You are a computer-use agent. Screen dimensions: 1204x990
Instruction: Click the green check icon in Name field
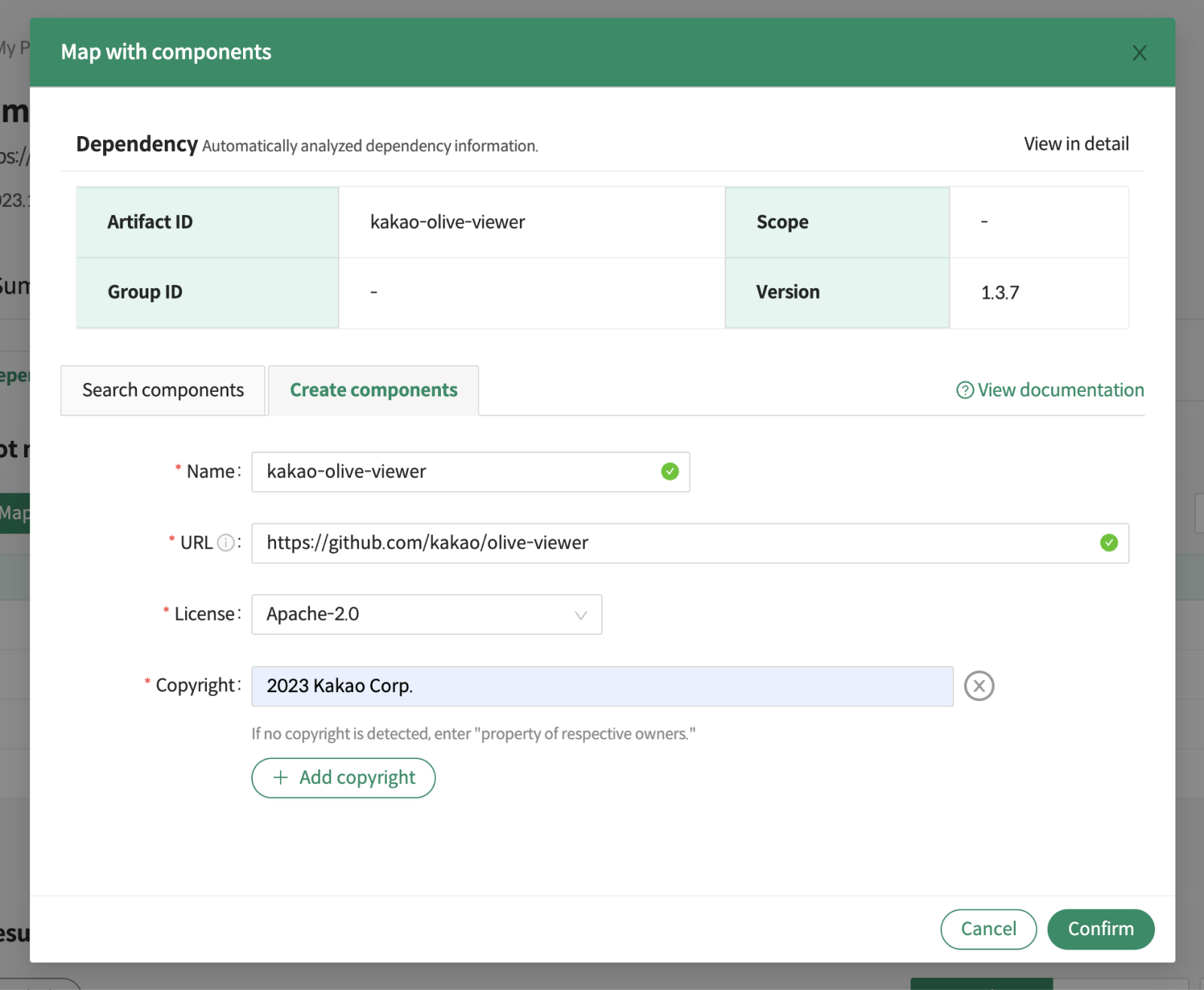tap(670, 472)
